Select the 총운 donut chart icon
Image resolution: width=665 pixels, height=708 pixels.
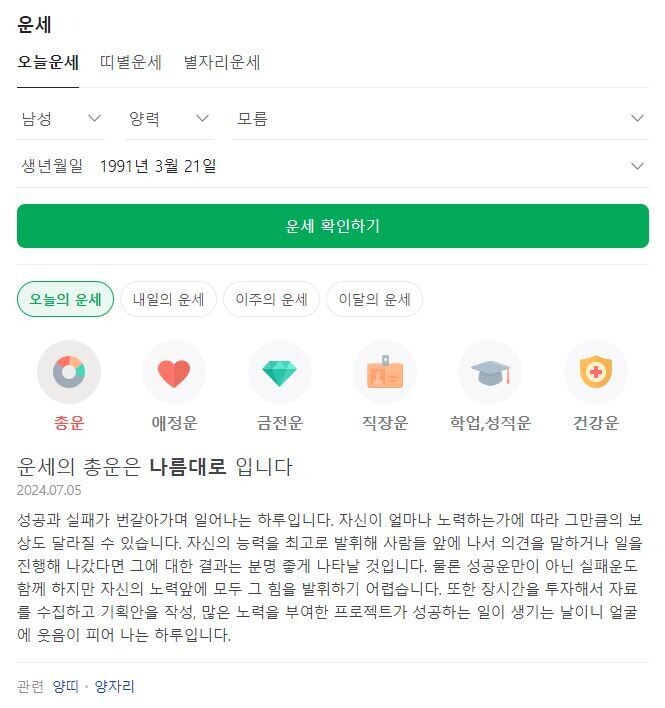(x=69, y=372)
